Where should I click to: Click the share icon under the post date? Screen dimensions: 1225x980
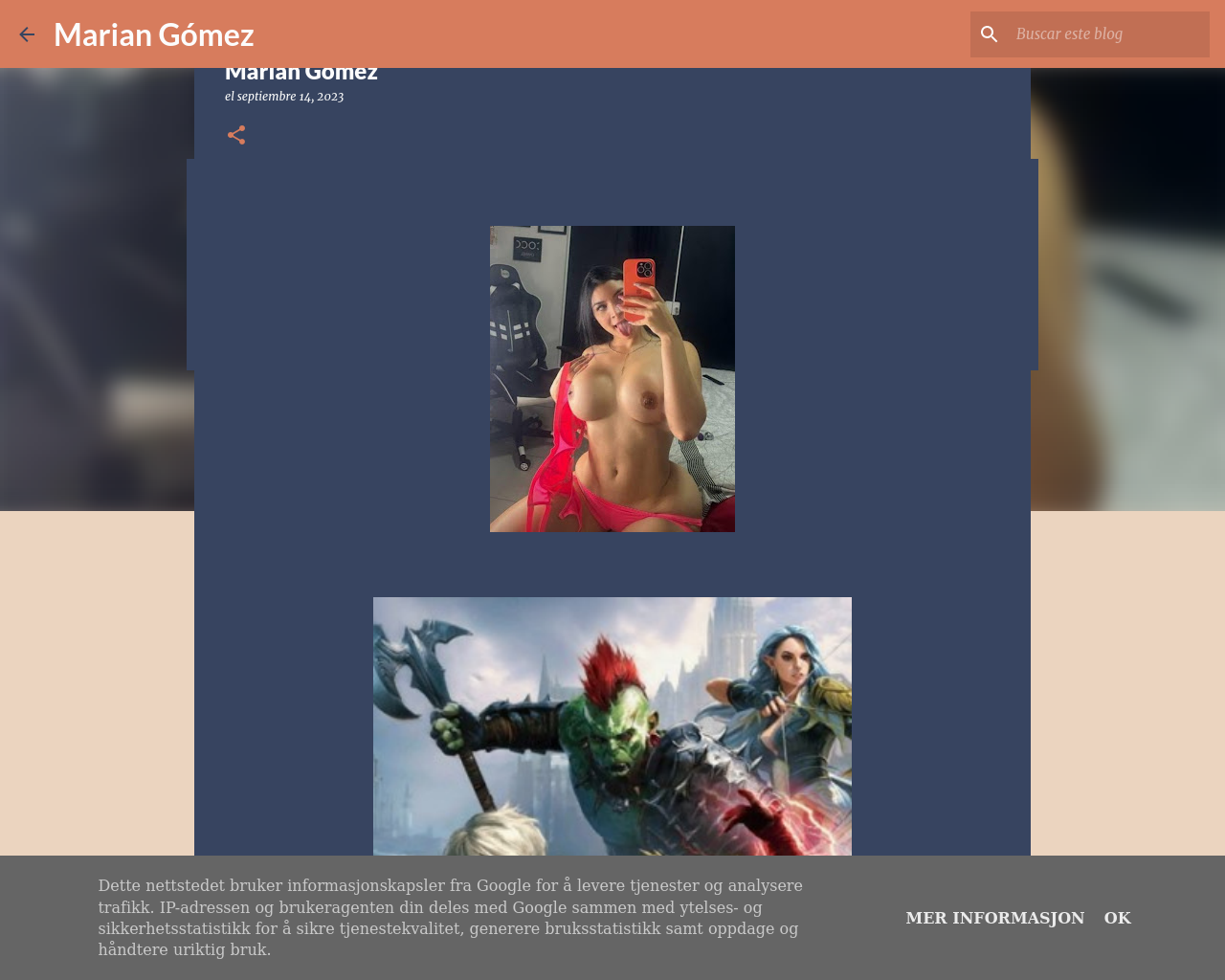coord(236,135)
